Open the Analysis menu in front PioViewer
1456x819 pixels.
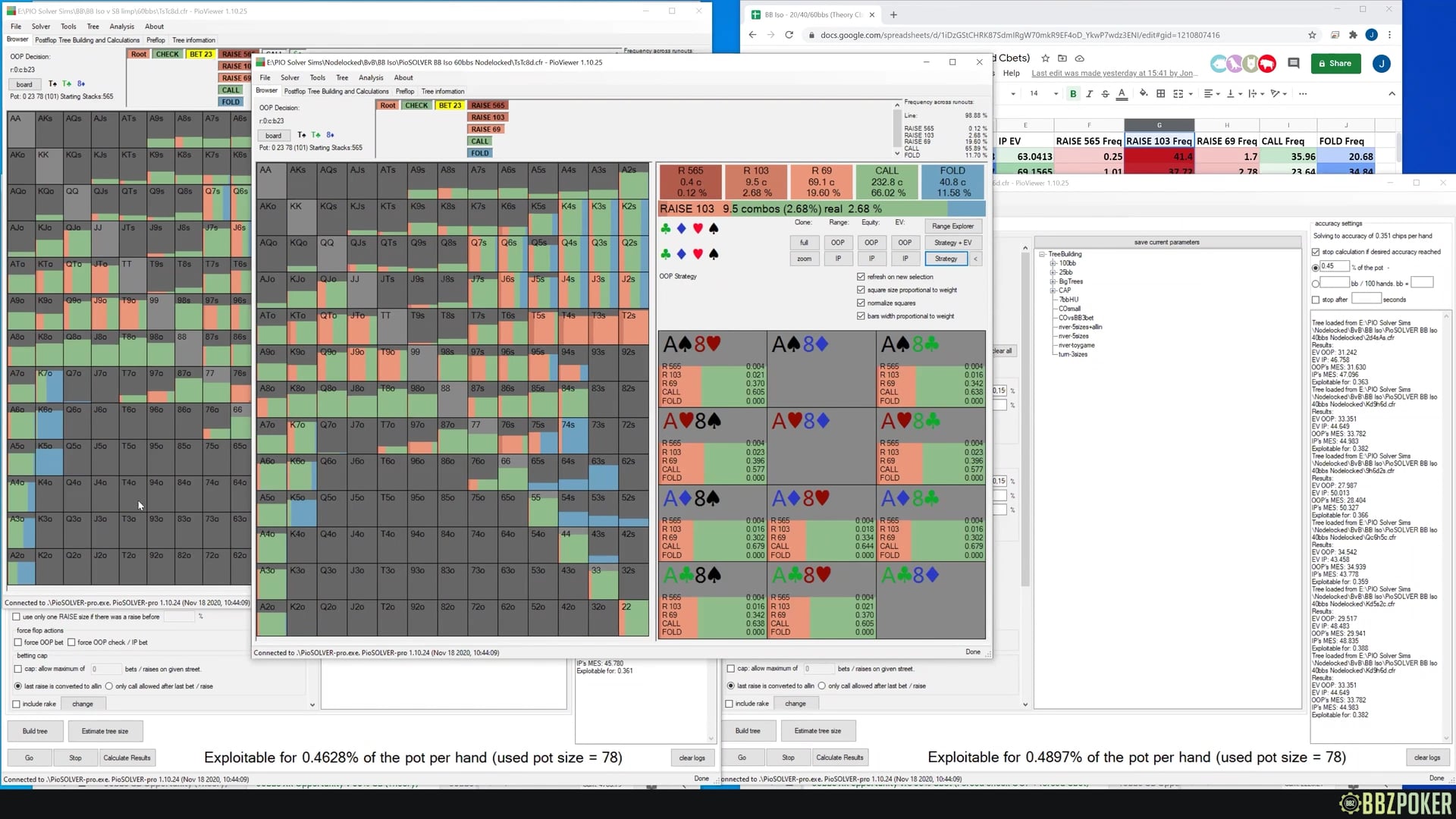tap(370, 77)
